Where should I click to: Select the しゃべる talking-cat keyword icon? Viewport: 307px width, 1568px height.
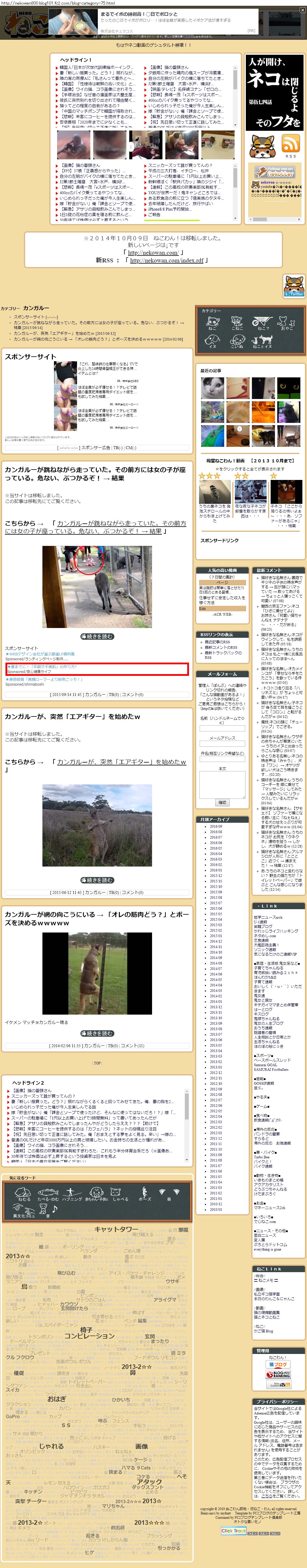(121, 1194)
